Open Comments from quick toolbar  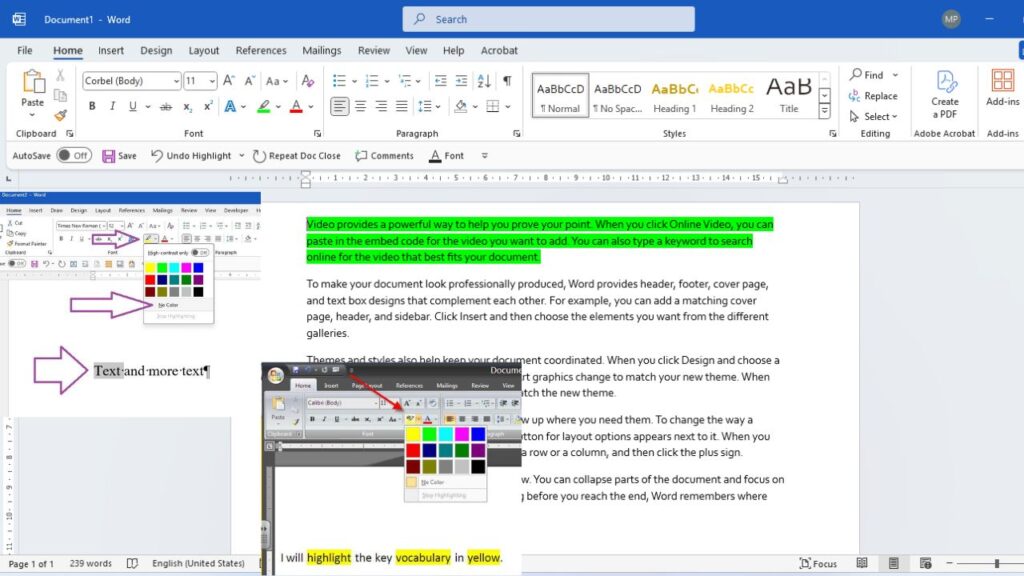(385, 155)
